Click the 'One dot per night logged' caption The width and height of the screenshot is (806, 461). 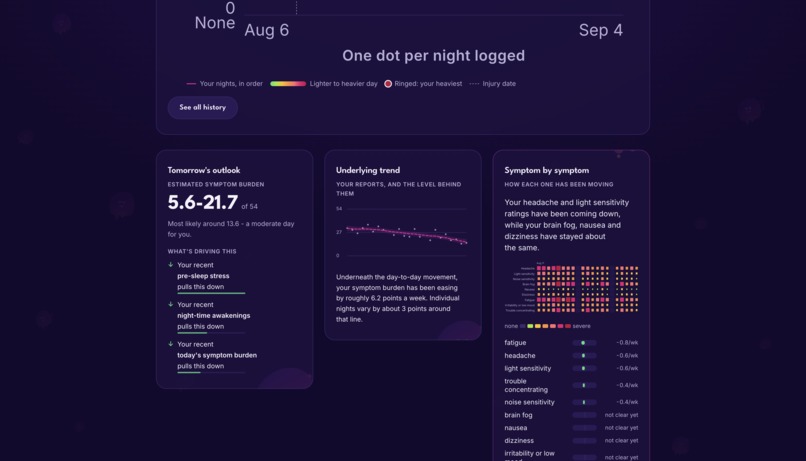[x=433, y=56]
